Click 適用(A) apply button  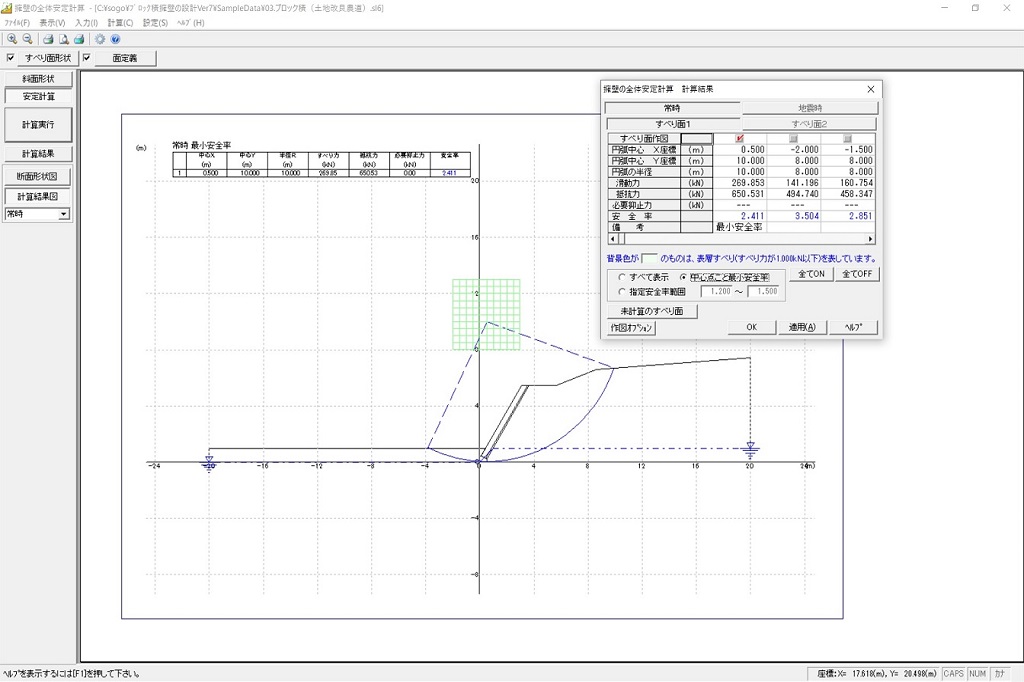[803, 327]
